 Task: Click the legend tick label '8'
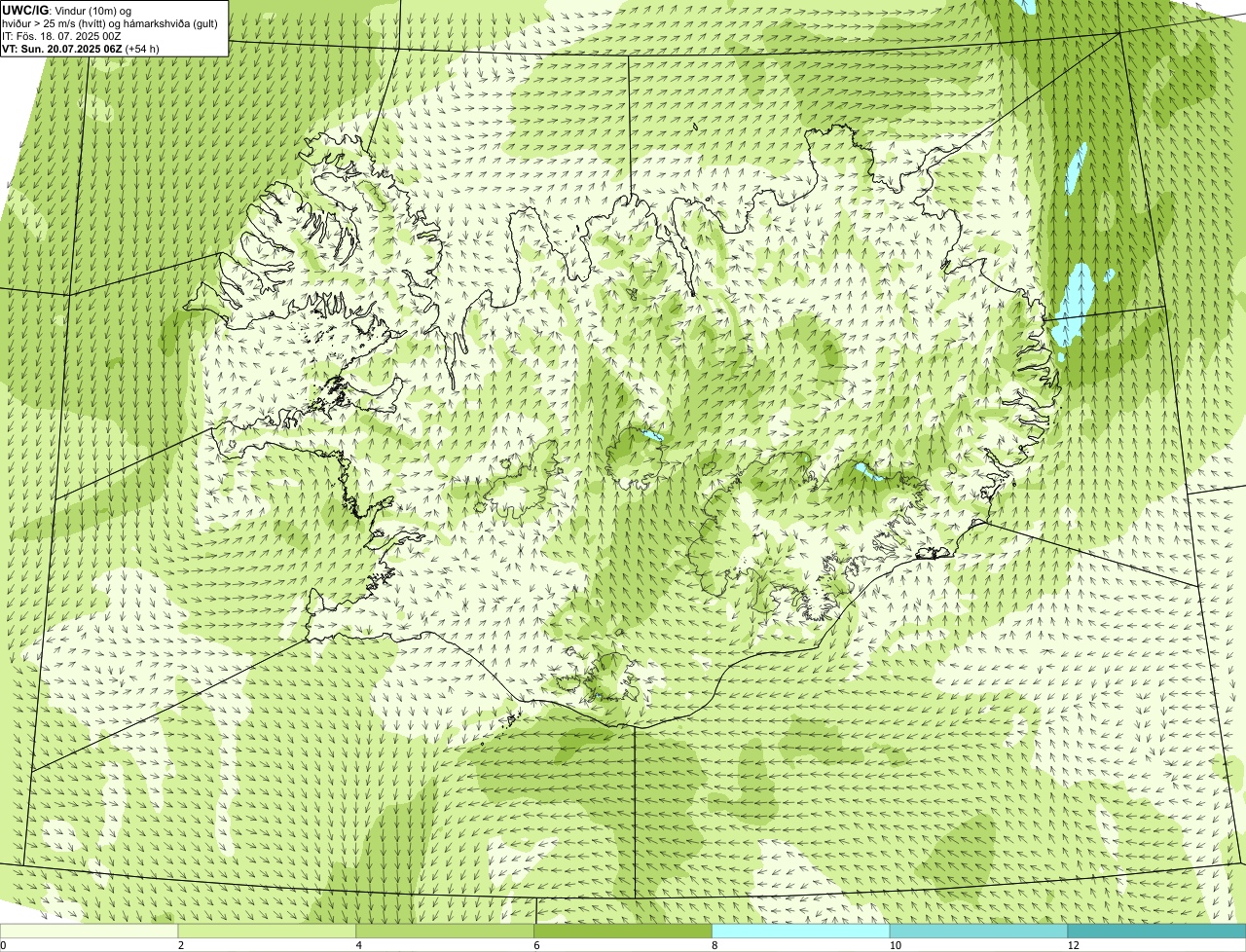tap(714, 945)
